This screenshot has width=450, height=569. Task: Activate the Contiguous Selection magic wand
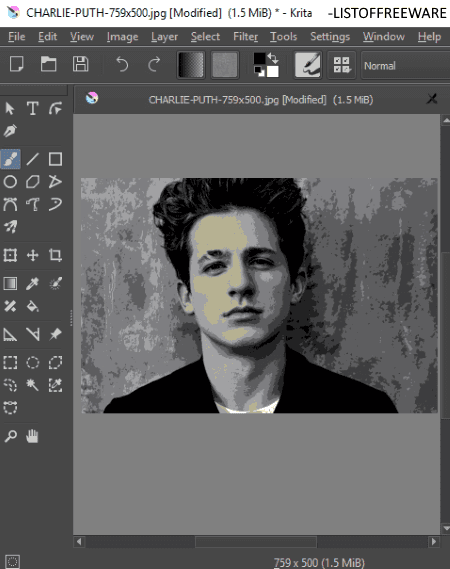pos(33,385)
